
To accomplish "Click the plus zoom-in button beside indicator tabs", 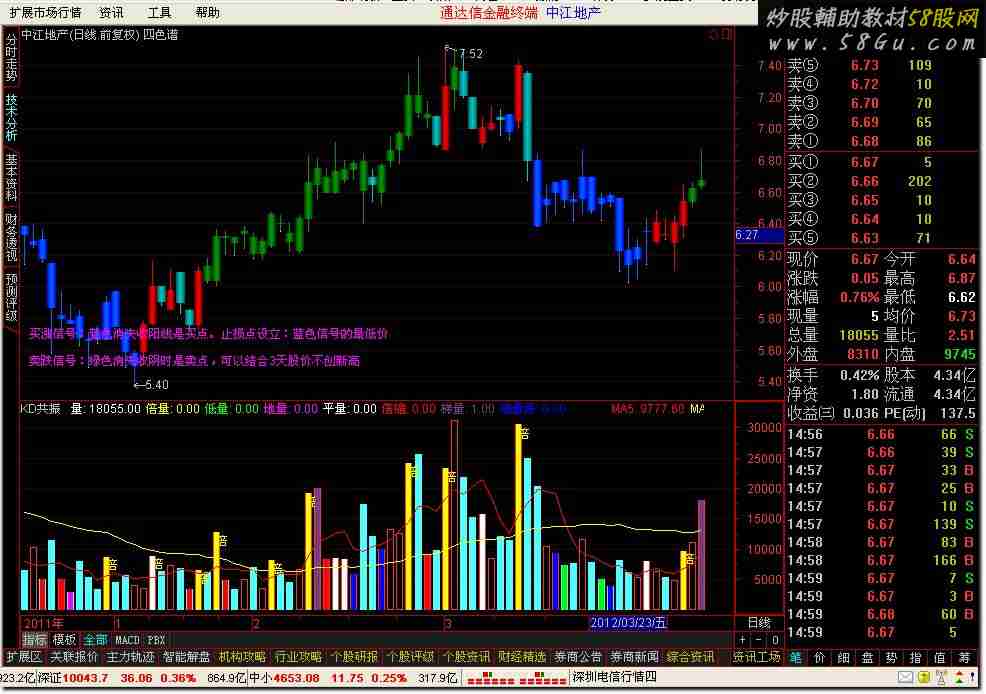I will point(743,640).
